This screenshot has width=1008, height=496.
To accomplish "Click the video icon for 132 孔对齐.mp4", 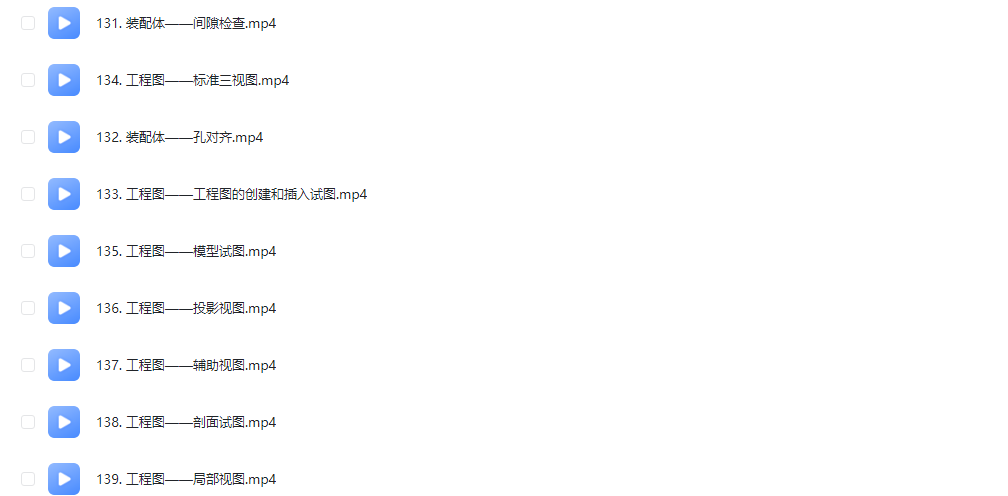I will [x=64, y=137].
